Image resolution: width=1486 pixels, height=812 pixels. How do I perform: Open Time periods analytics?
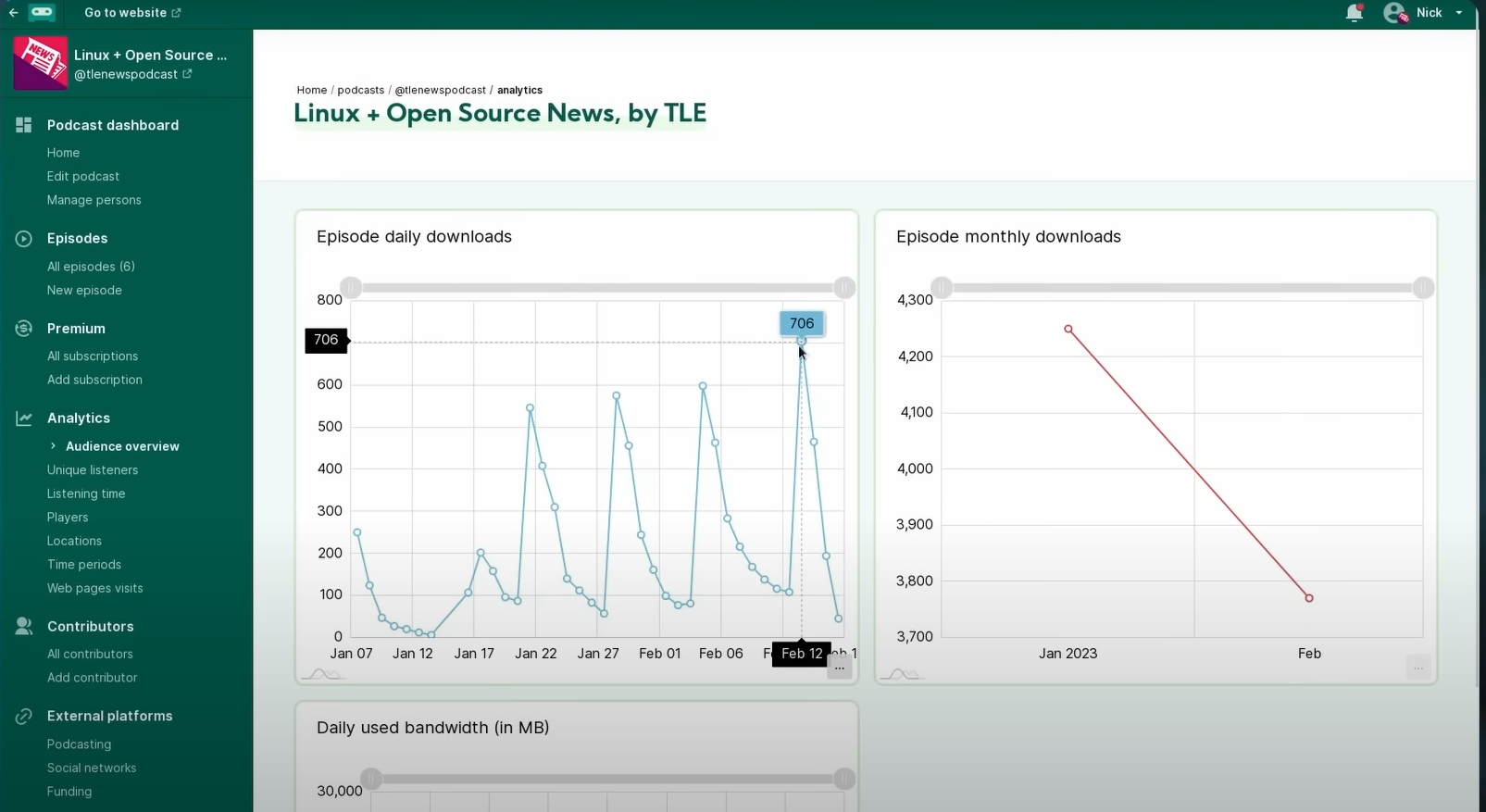[x=84, y=565]
